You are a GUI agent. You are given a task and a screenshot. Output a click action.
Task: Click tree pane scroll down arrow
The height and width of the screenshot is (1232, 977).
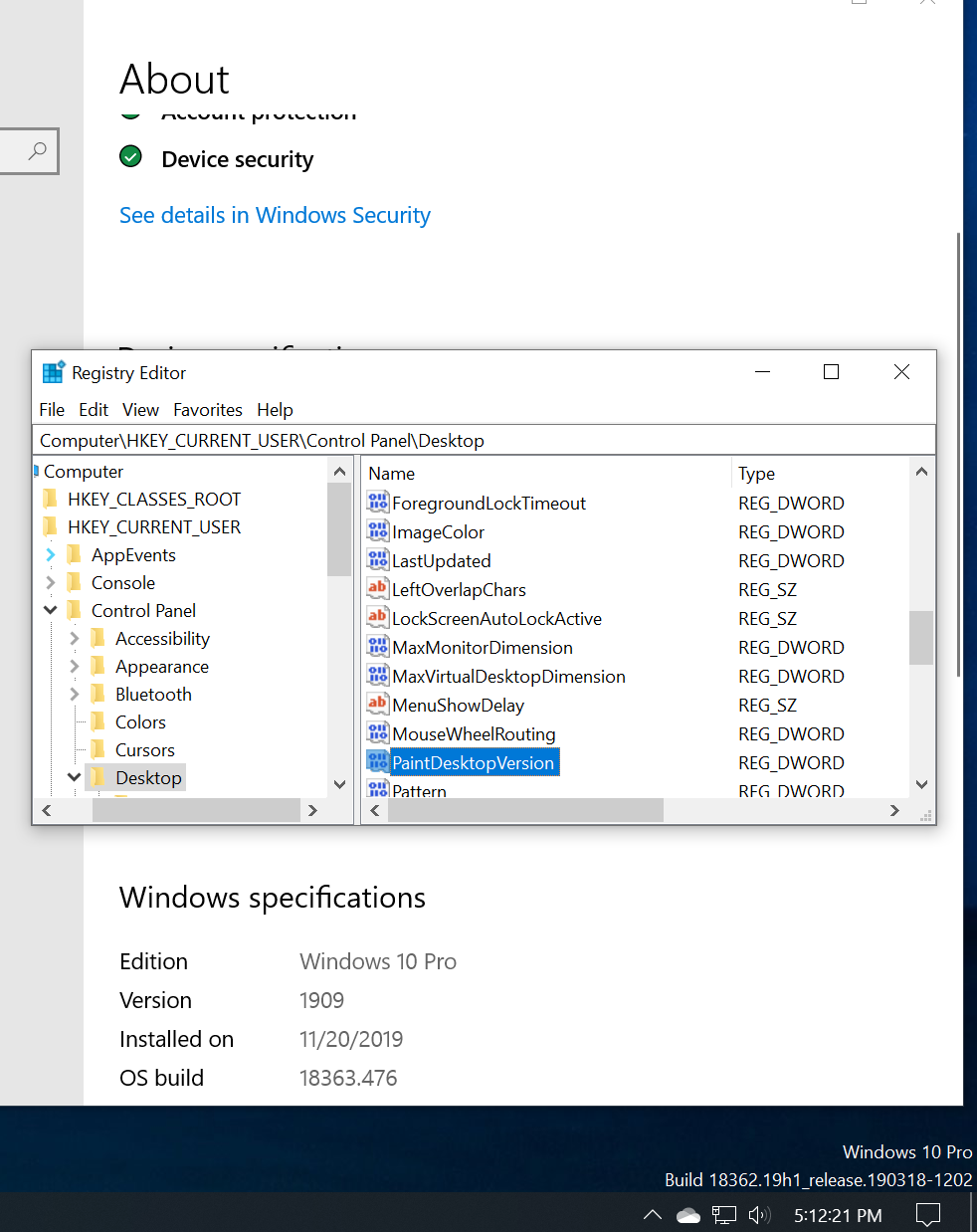339,784
